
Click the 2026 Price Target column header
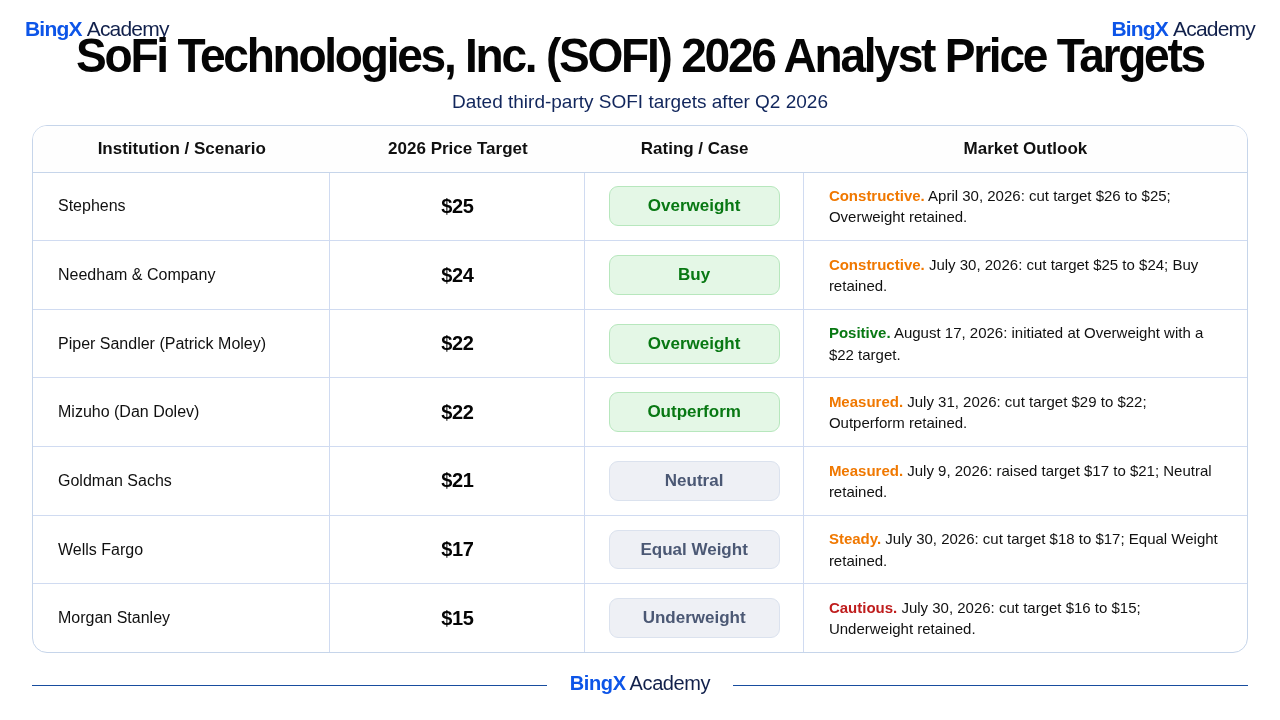click(458, 149)
